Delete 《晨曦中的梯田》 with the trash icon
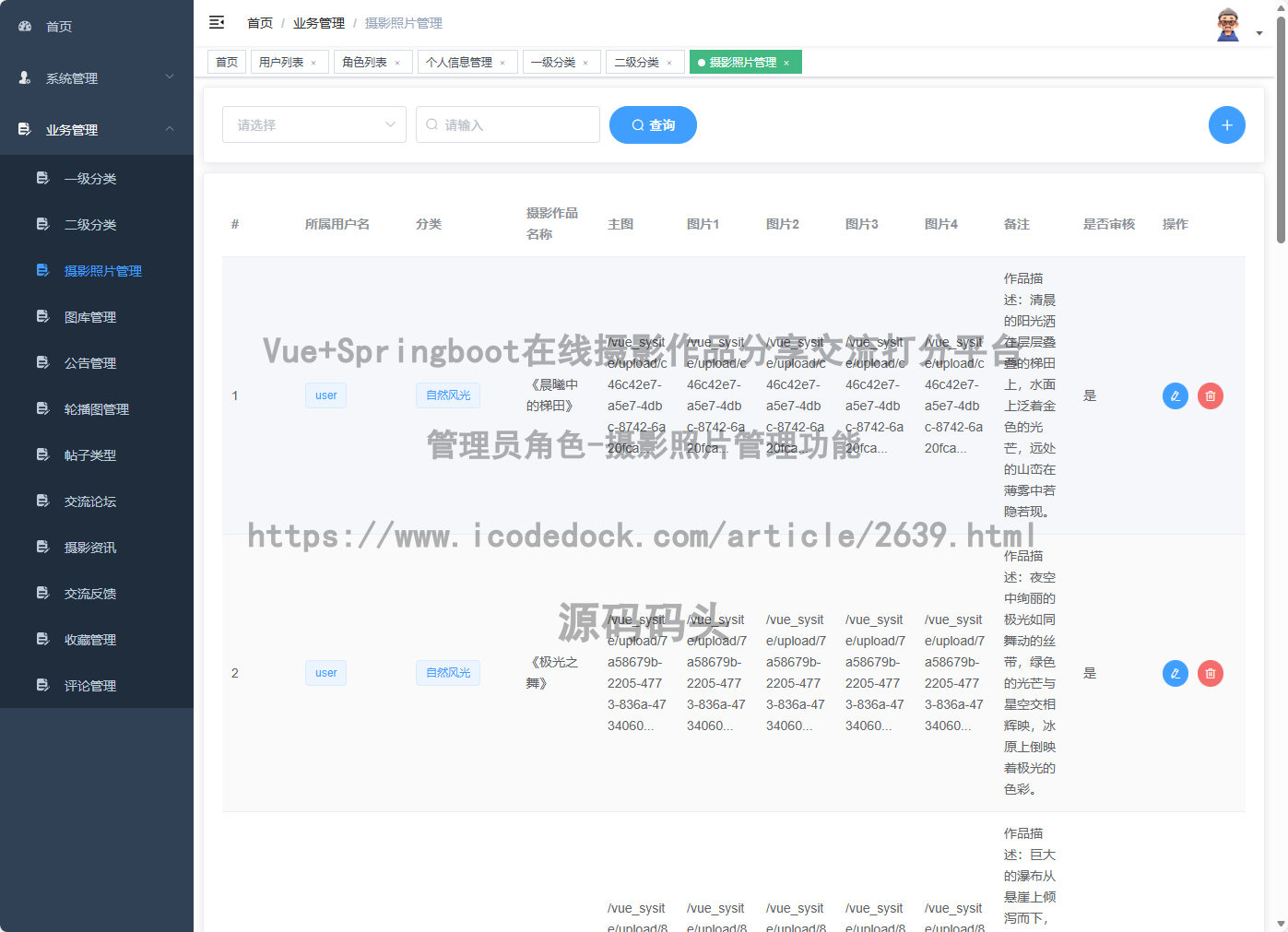 pos(1210,395)
